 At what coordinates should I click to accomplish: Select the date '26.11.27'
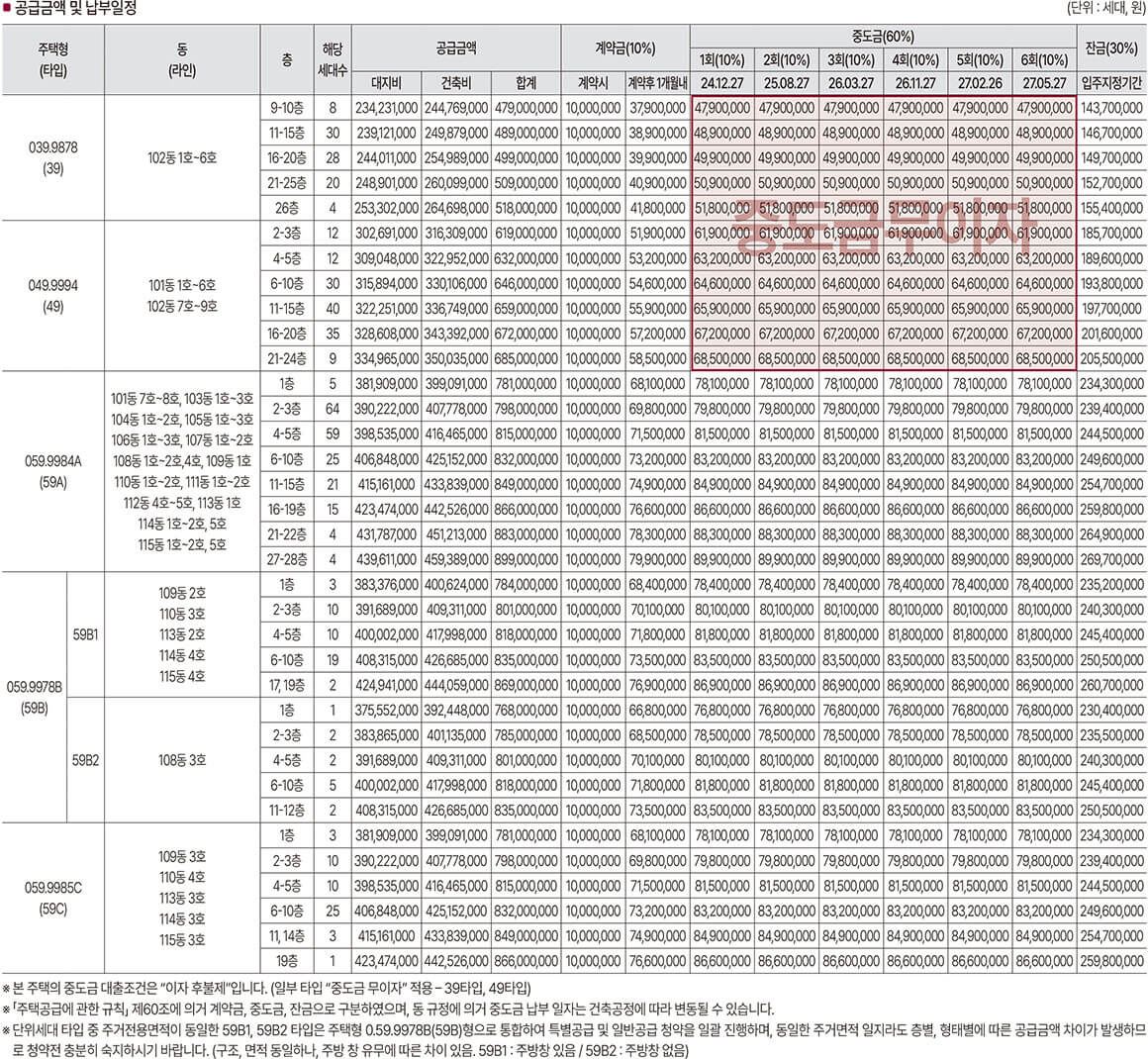coord(915,83)
